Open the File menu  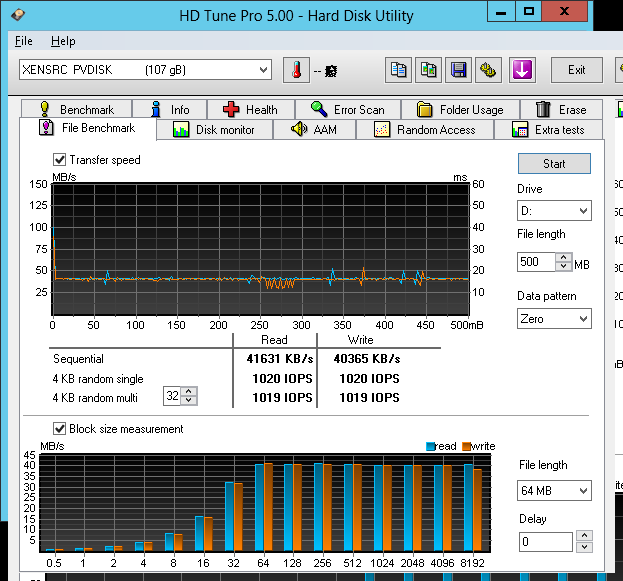tap(24, 41)
